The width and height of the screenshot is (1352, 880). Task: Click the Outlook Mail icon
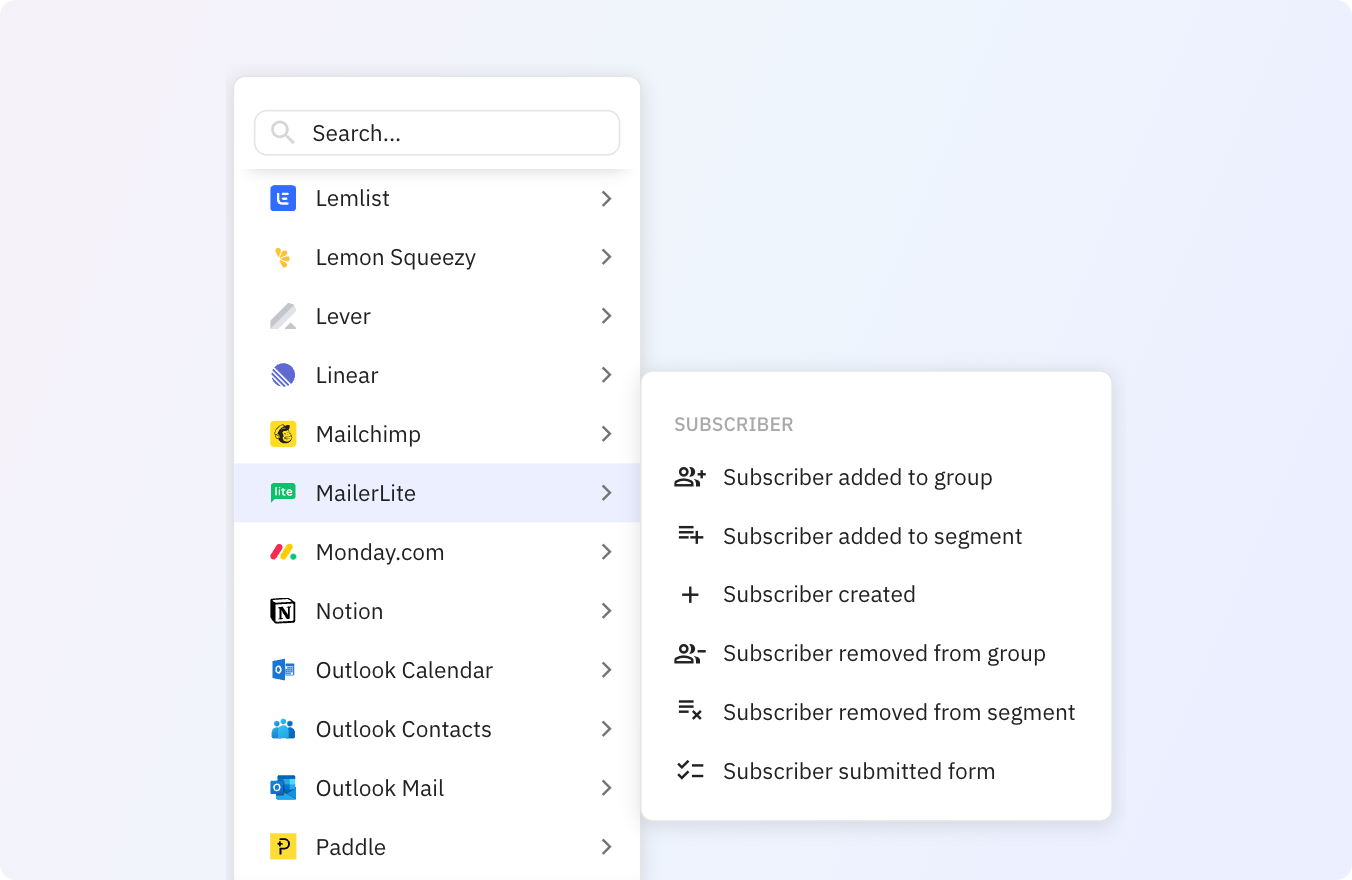point(283,788)
